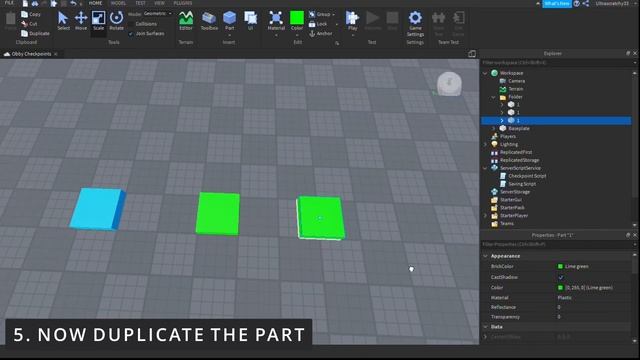Toggle the Collisions checkbox
This screenshot has width=640, height=360.
coord(131,24)
